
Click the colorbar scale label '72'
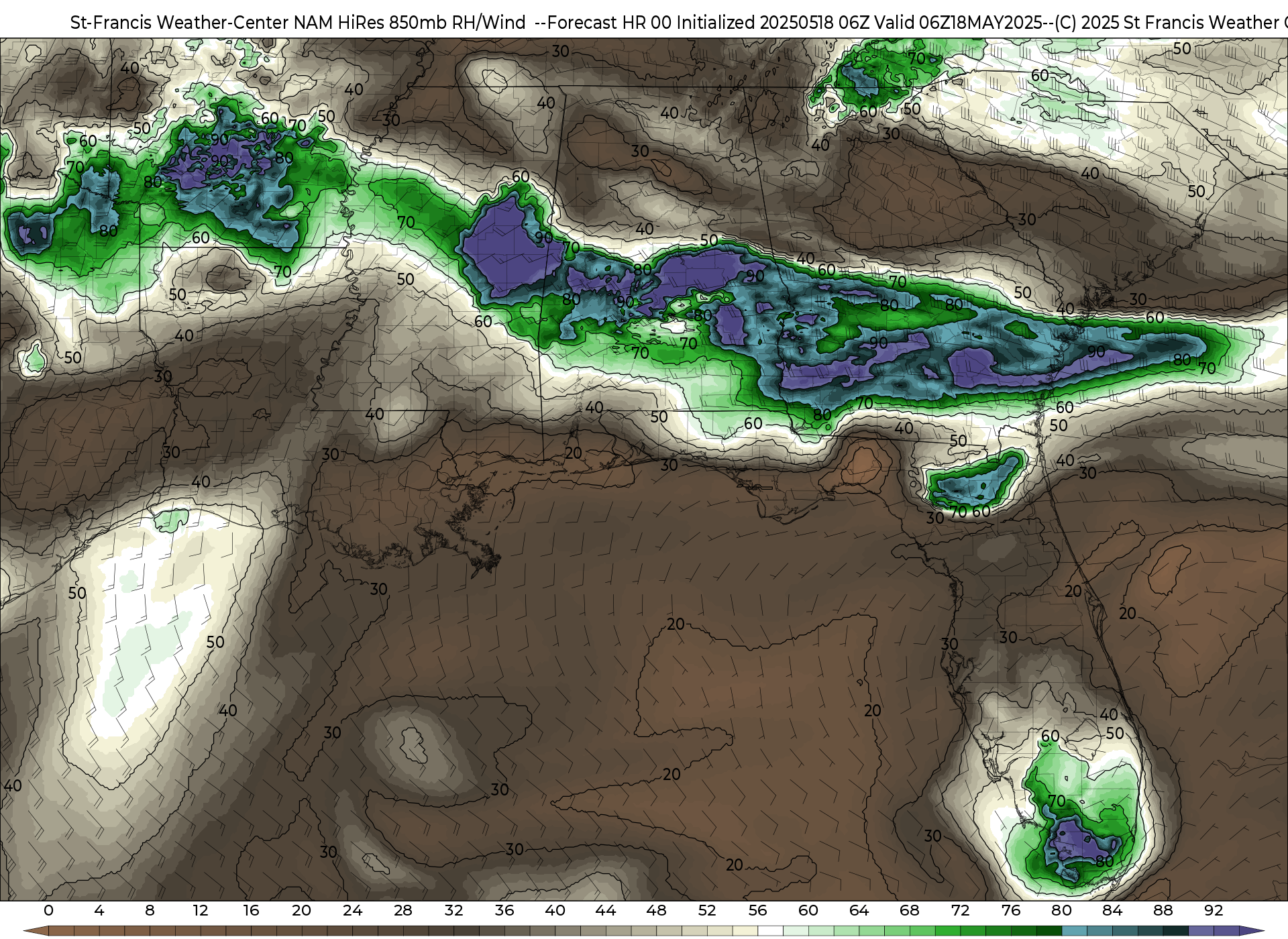pos(960,910)
